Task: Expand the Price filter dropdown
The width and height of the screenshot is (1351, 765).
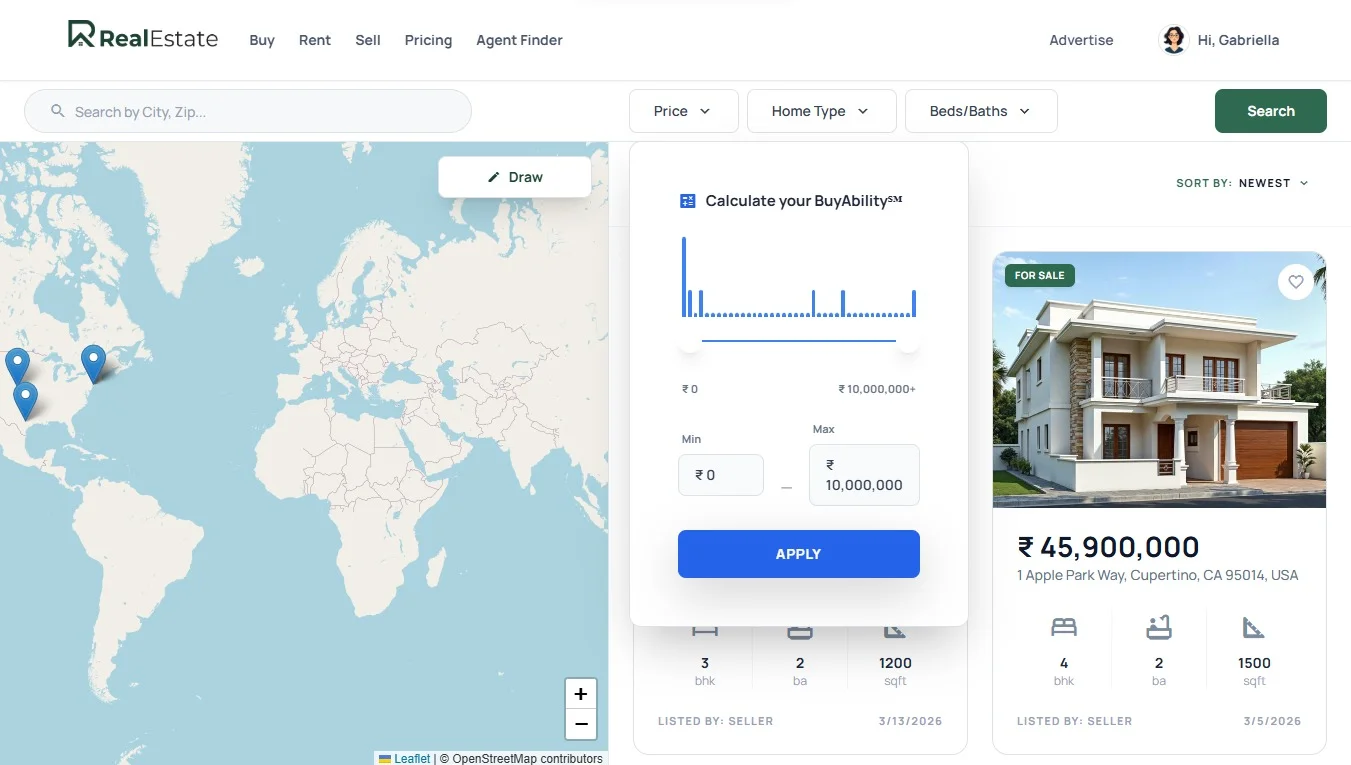Action: pos(683,111)
